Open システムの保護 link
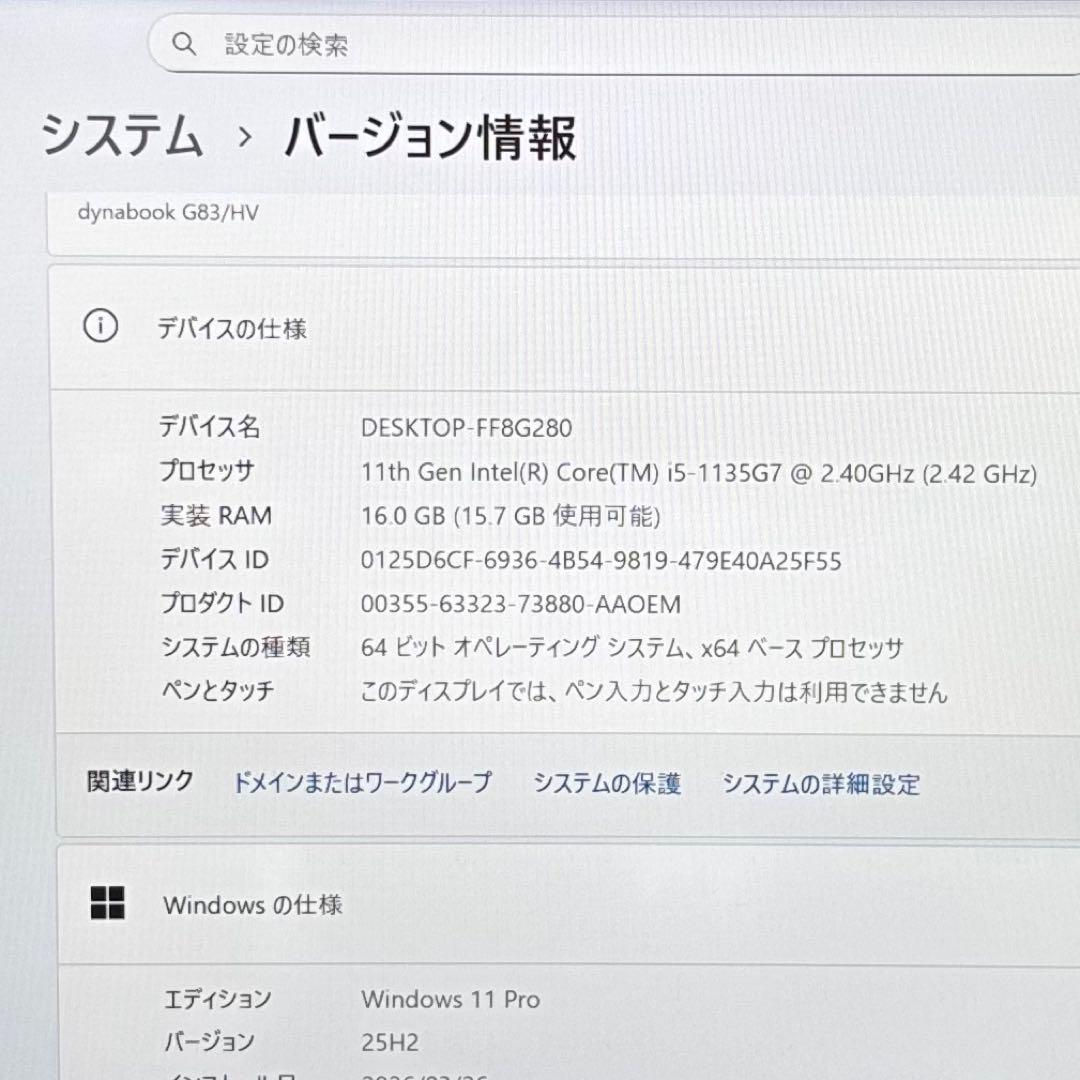 click(x=607, y=783)
